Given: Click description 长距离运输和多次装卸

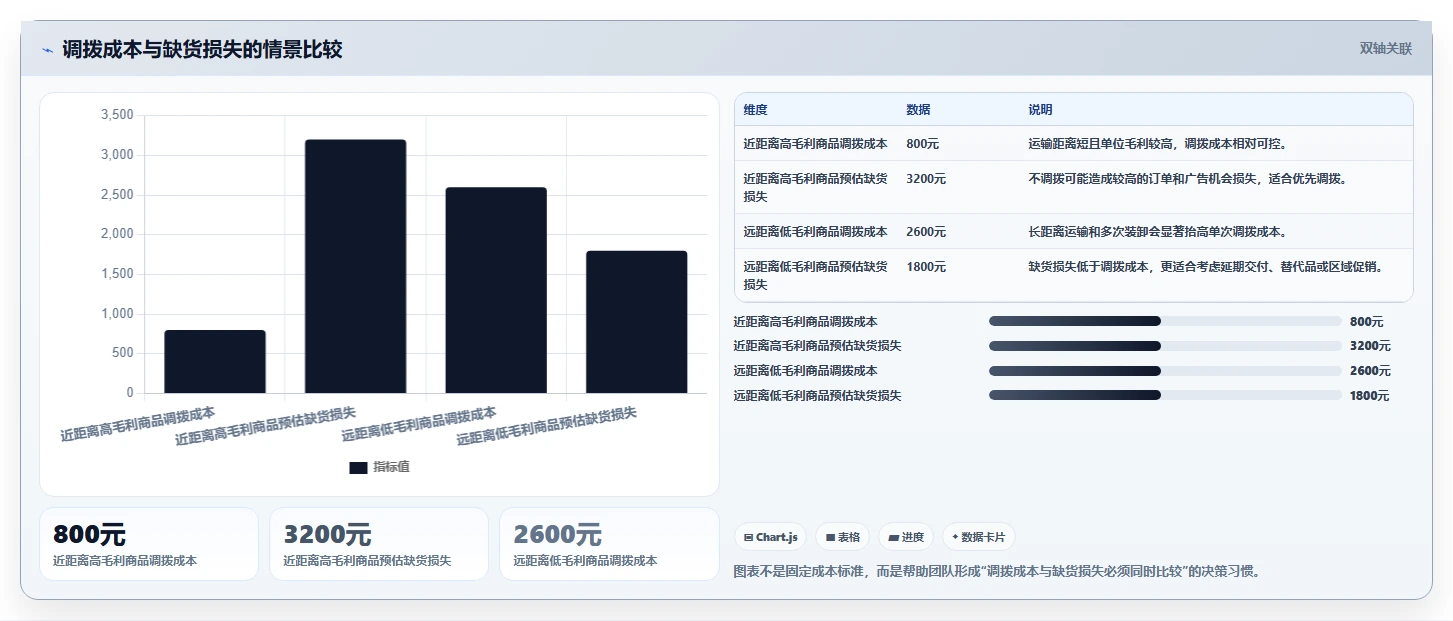Looking at the screenshot, I should 1158,232.
